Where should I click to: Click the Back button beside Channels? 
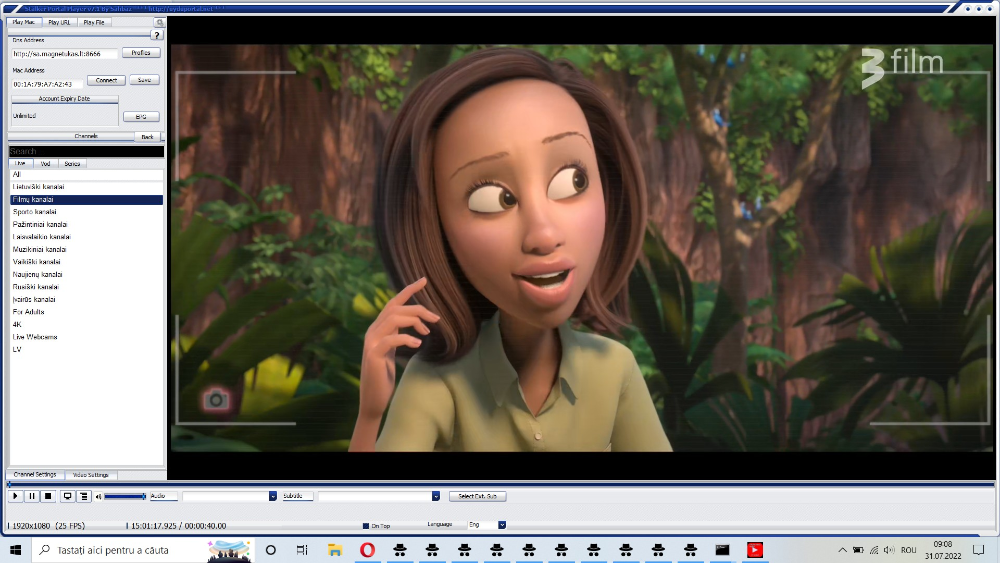pyautogui.click(x=147, y=137)
